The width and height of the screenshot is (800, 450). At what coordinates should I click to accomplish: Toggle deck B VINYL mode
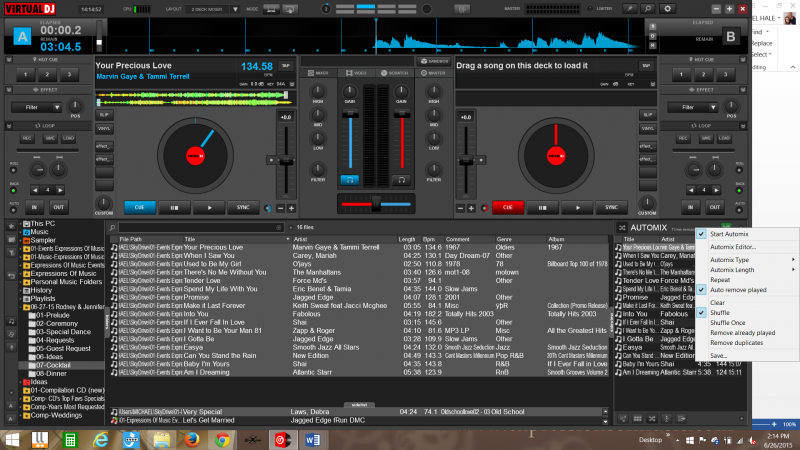647,128
